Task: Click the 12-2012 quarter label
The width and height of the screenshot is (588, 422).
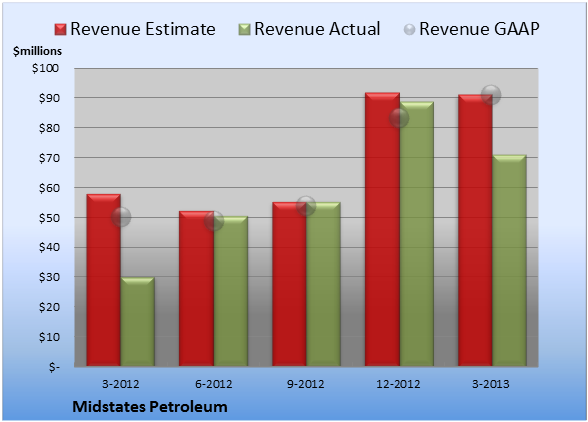Action: [x=398, y=384]
